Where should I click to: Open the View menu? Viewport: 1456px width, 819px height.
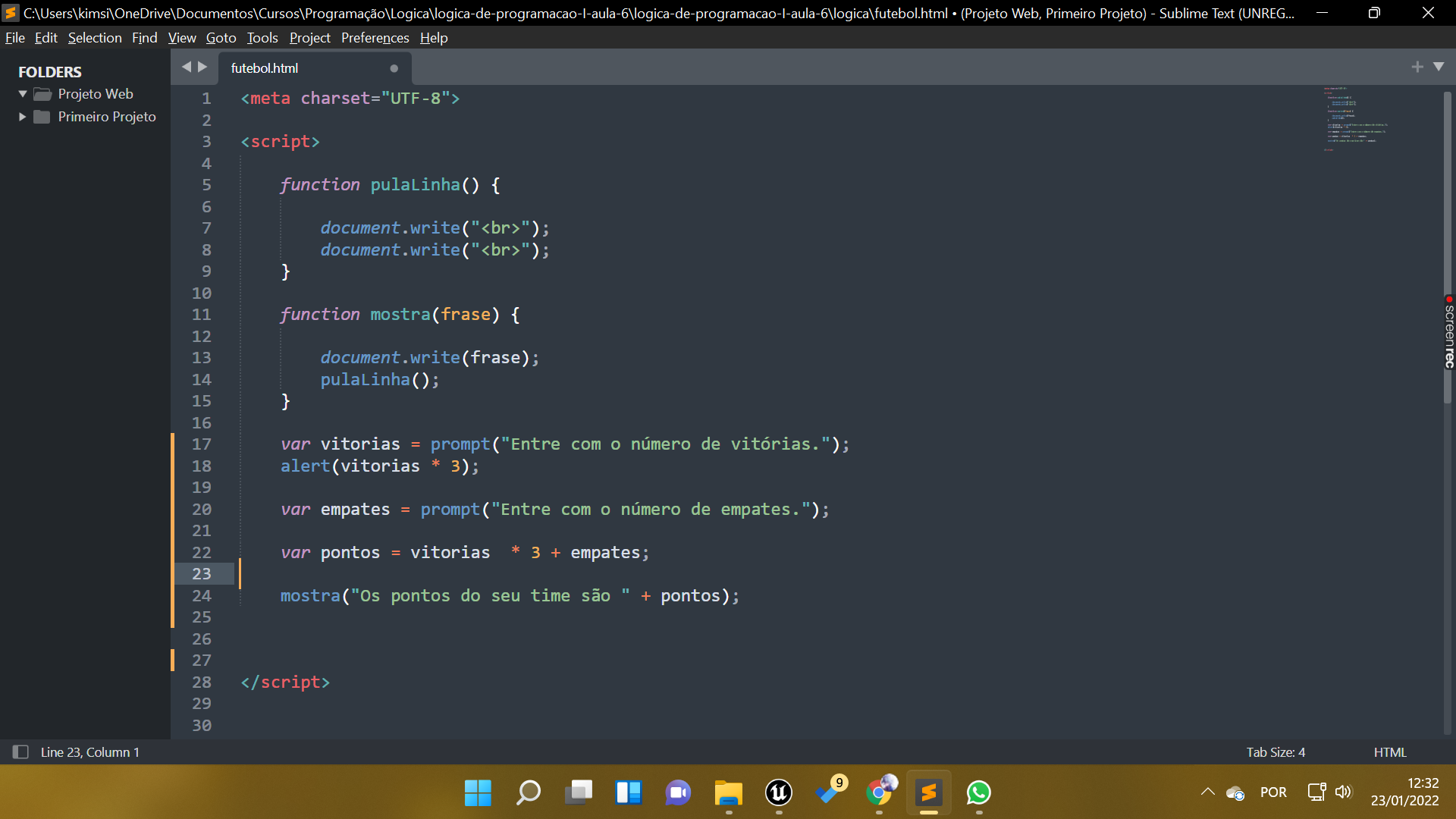[182, 38]
